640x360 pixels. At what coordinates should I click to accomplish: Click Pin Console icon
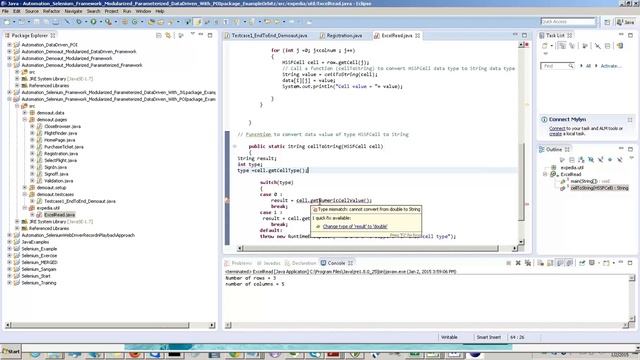click(582, 263)
